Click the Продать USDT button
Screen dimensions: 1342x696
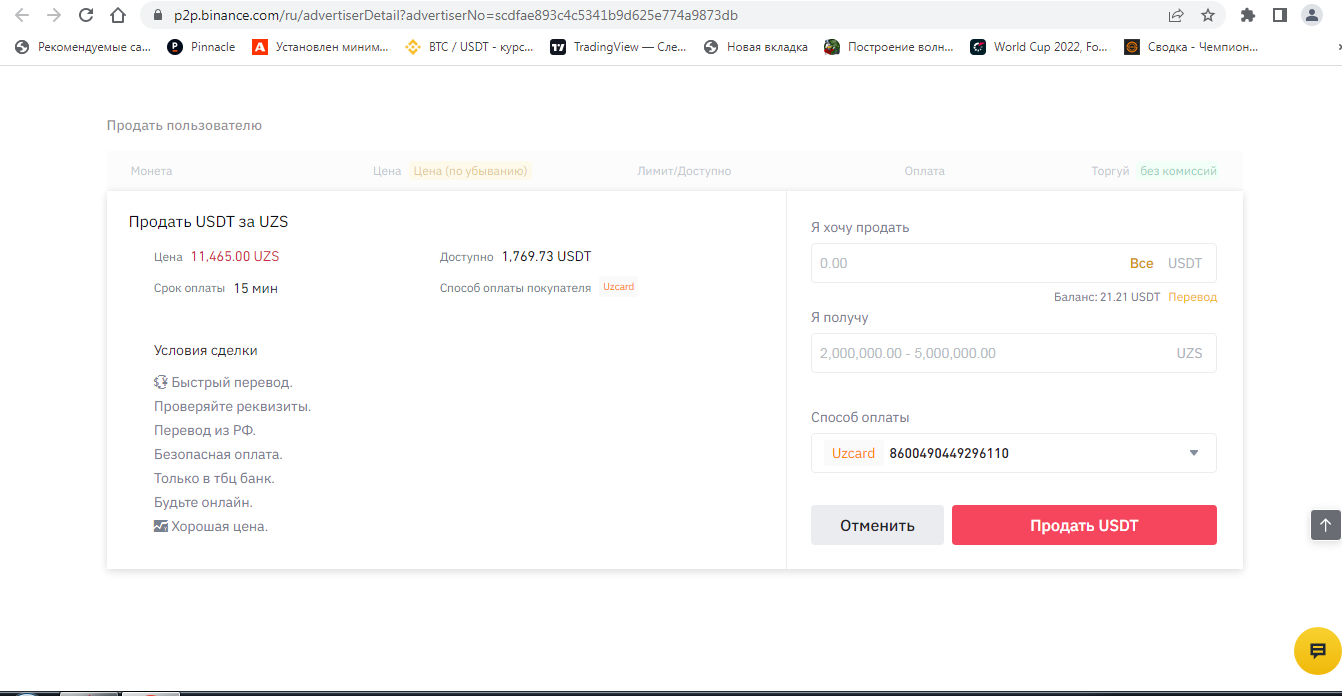click(x=1084, y=525)
